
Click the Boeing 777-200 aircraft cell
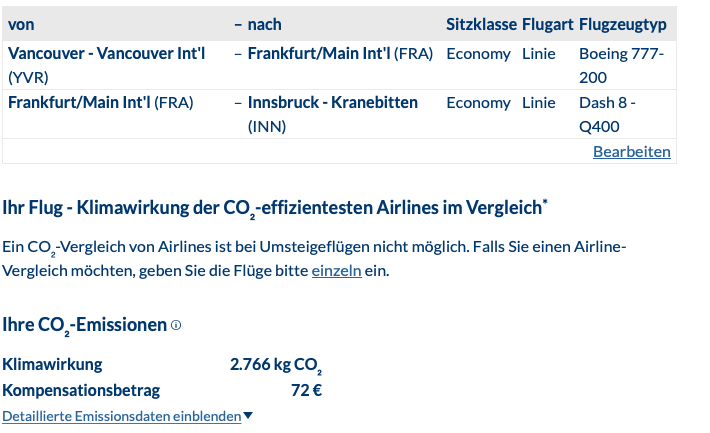(x=622, y=65)
